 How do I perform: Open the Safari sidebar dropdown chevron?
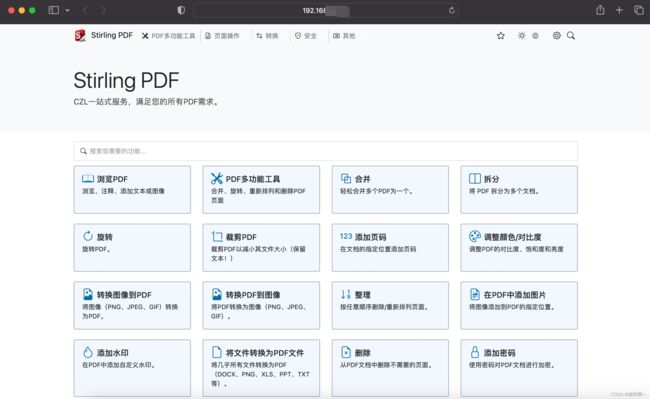[x=67, y=10]
